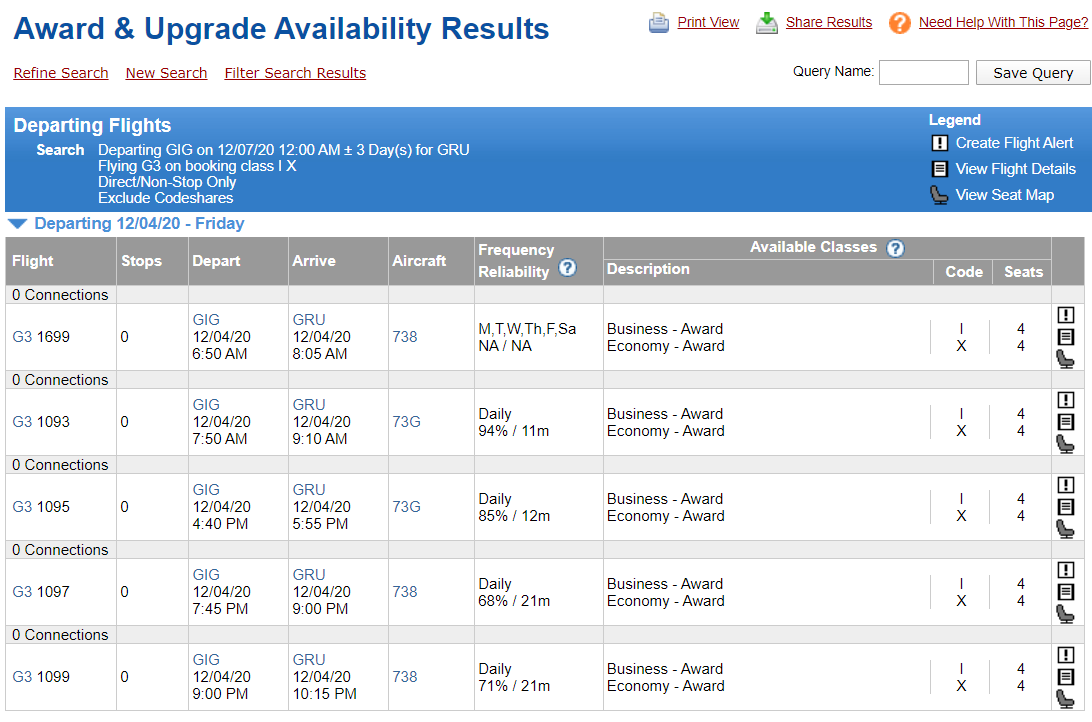Click the Share Results download icon

767,22
